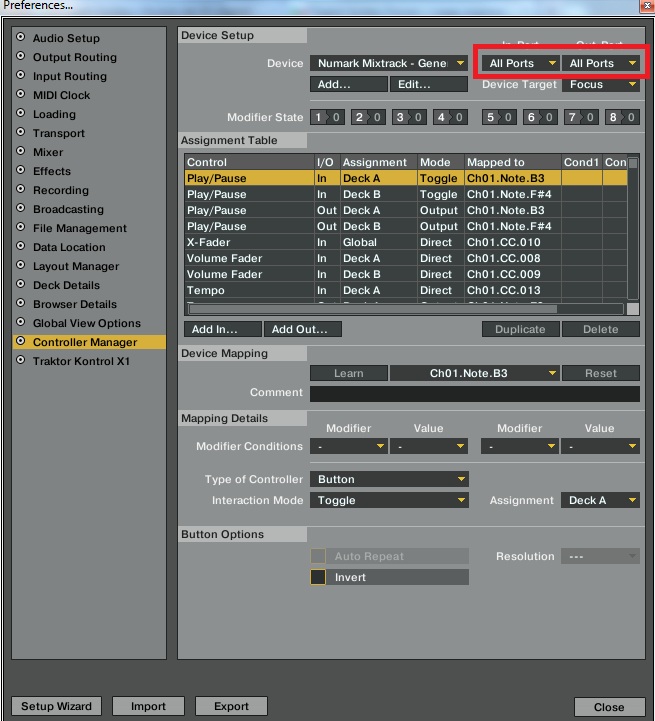Click the Delete assignment button
This screenshot has width=655, height=721.
click(601, 329)
